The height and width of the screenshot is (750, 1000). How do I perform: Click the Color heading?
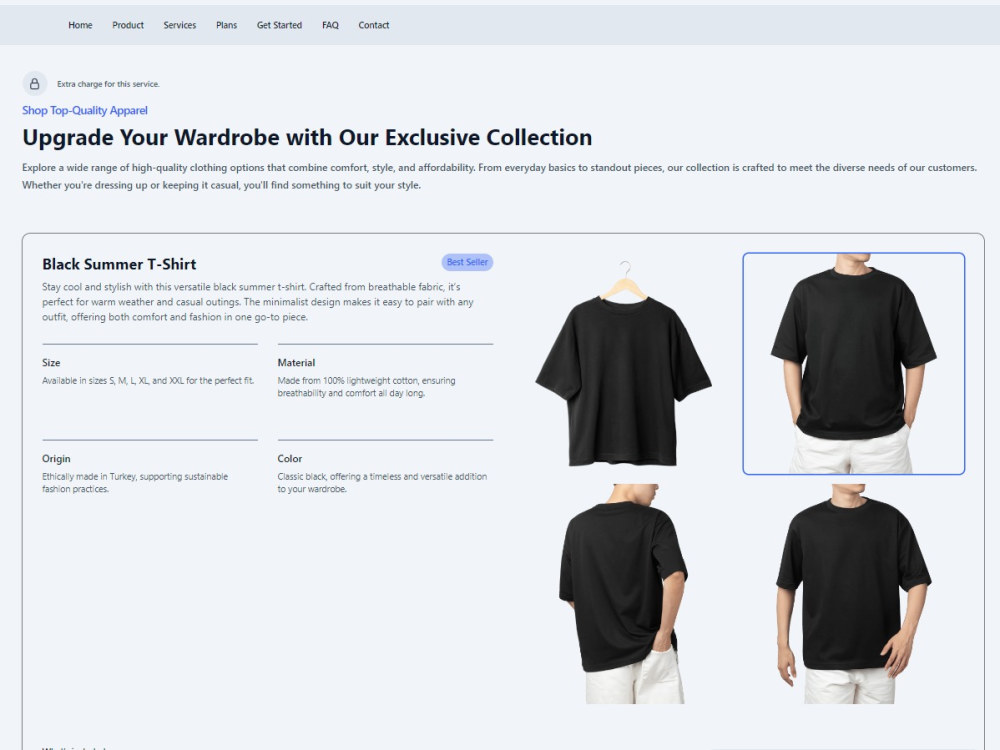tap(290, 459)
